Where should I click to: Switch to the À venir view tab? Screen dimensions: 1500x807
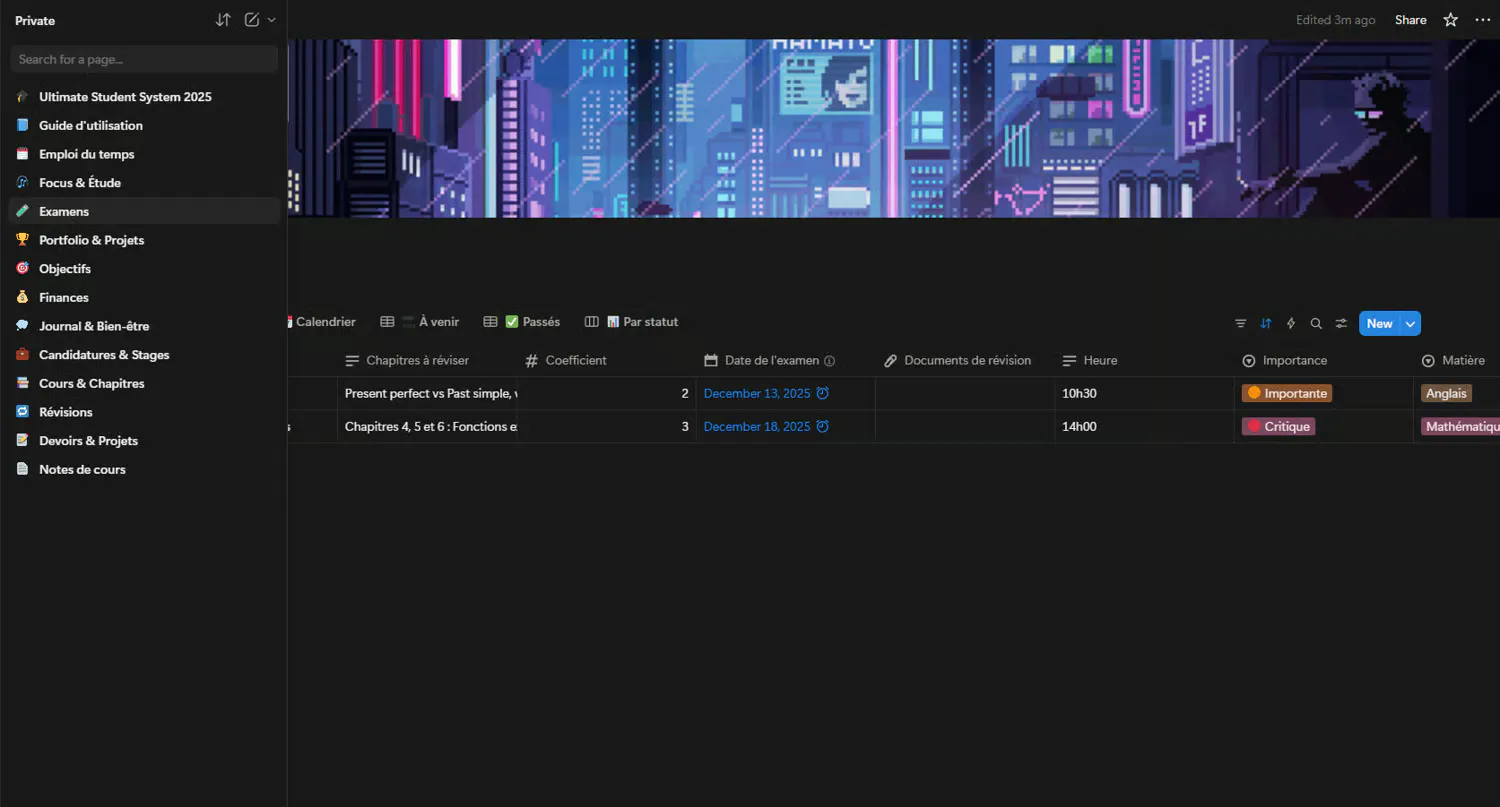(420, 322)
